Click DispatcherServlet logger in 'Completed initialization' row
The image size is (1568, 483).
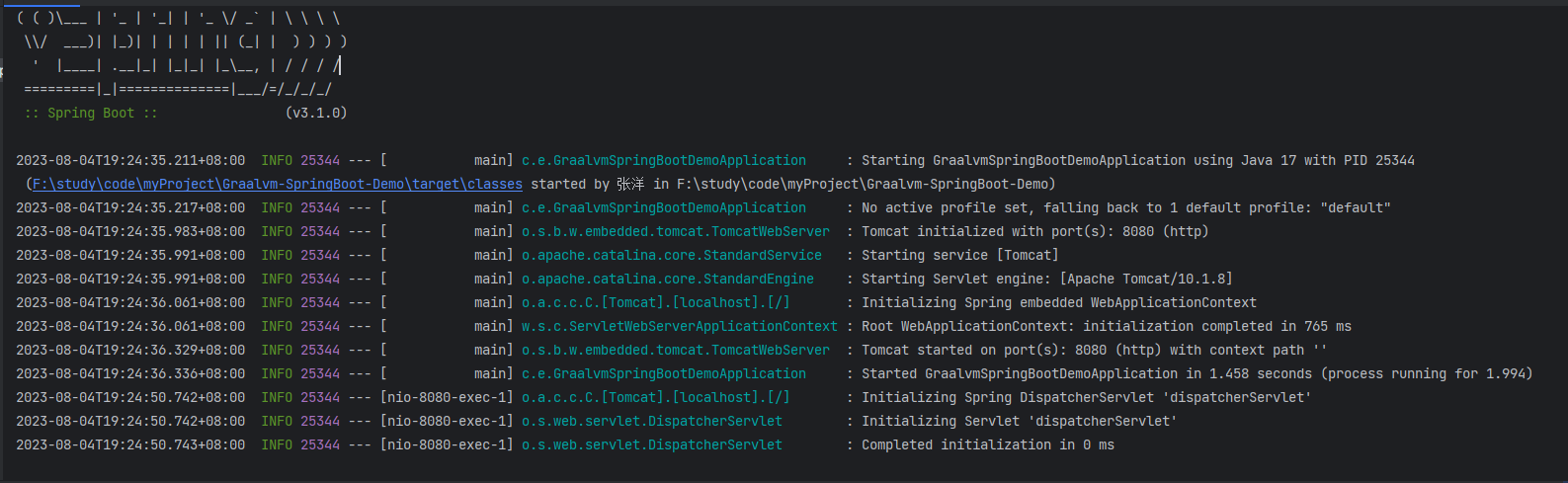[652, 444]
